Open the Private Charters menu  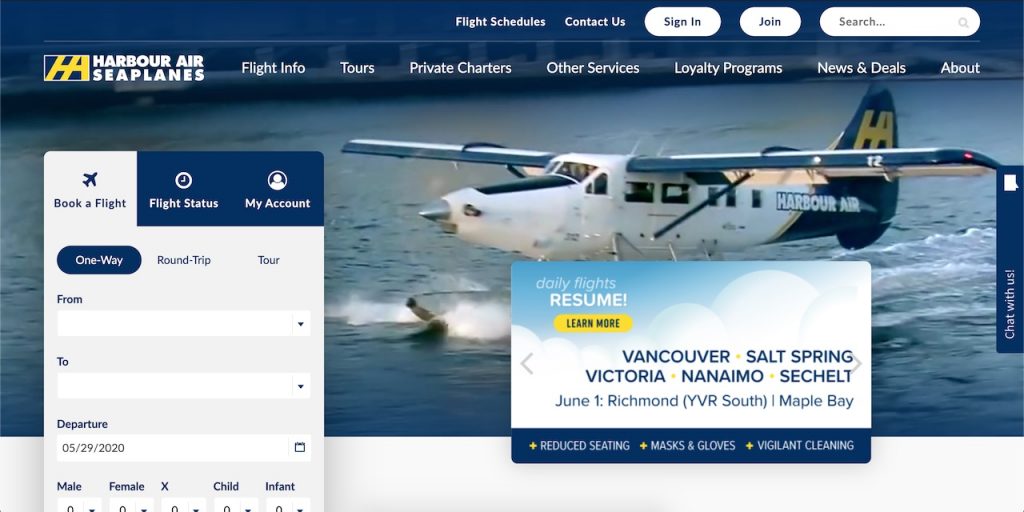(x=460, y=68)
